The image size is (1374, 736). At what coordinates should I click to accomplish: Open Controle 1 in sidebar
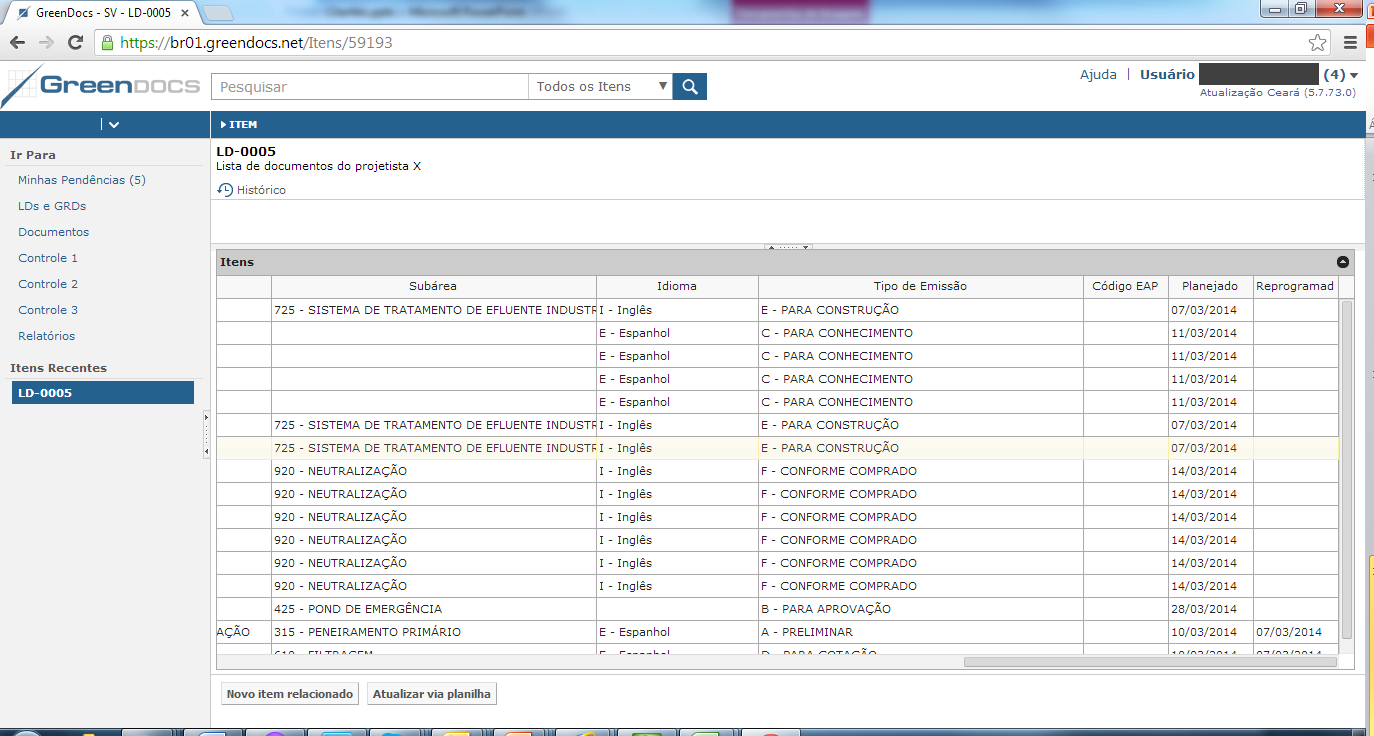pyautogui.click(x=48, y=258)
